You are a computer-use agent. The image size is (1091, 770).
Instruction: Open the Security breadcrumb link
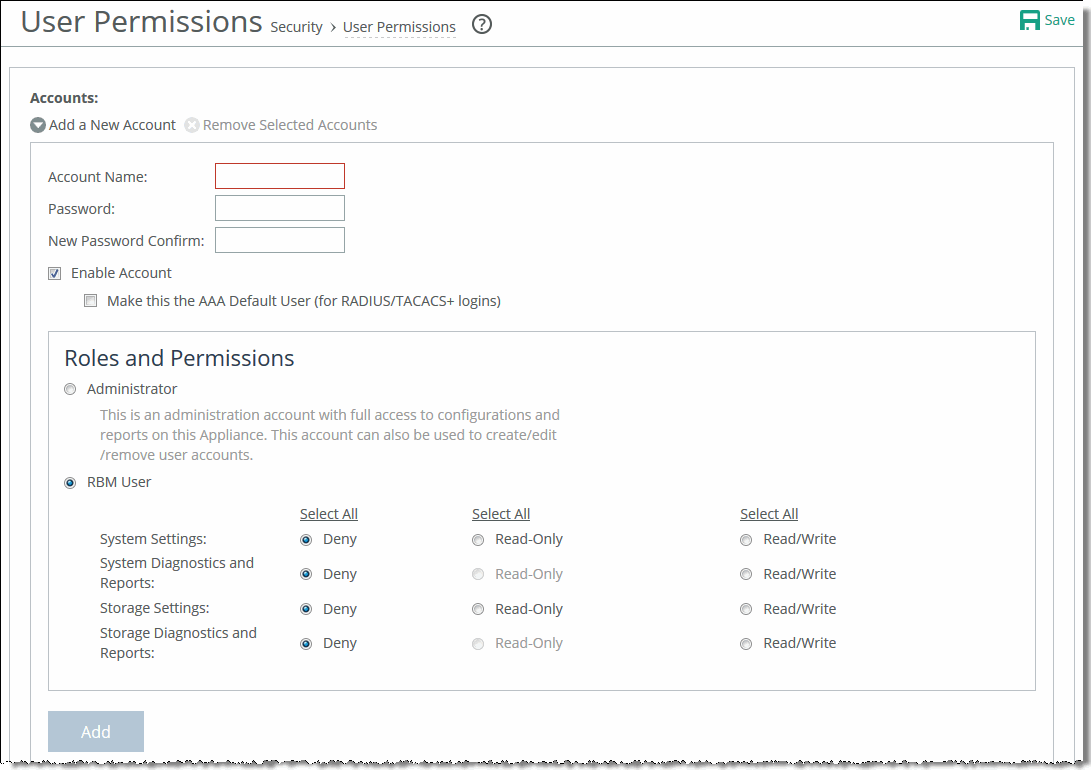296,27
